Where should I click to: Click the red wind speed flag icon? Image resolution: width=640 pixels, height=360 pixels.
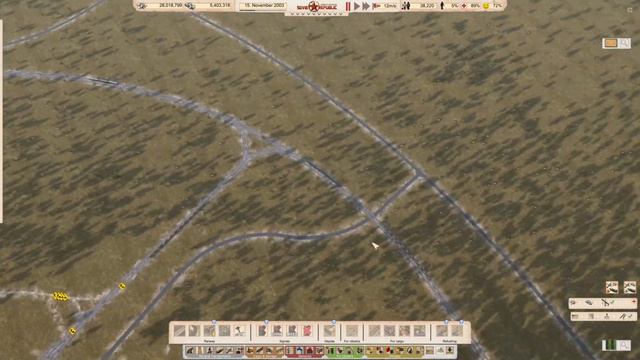coord(376,6)
